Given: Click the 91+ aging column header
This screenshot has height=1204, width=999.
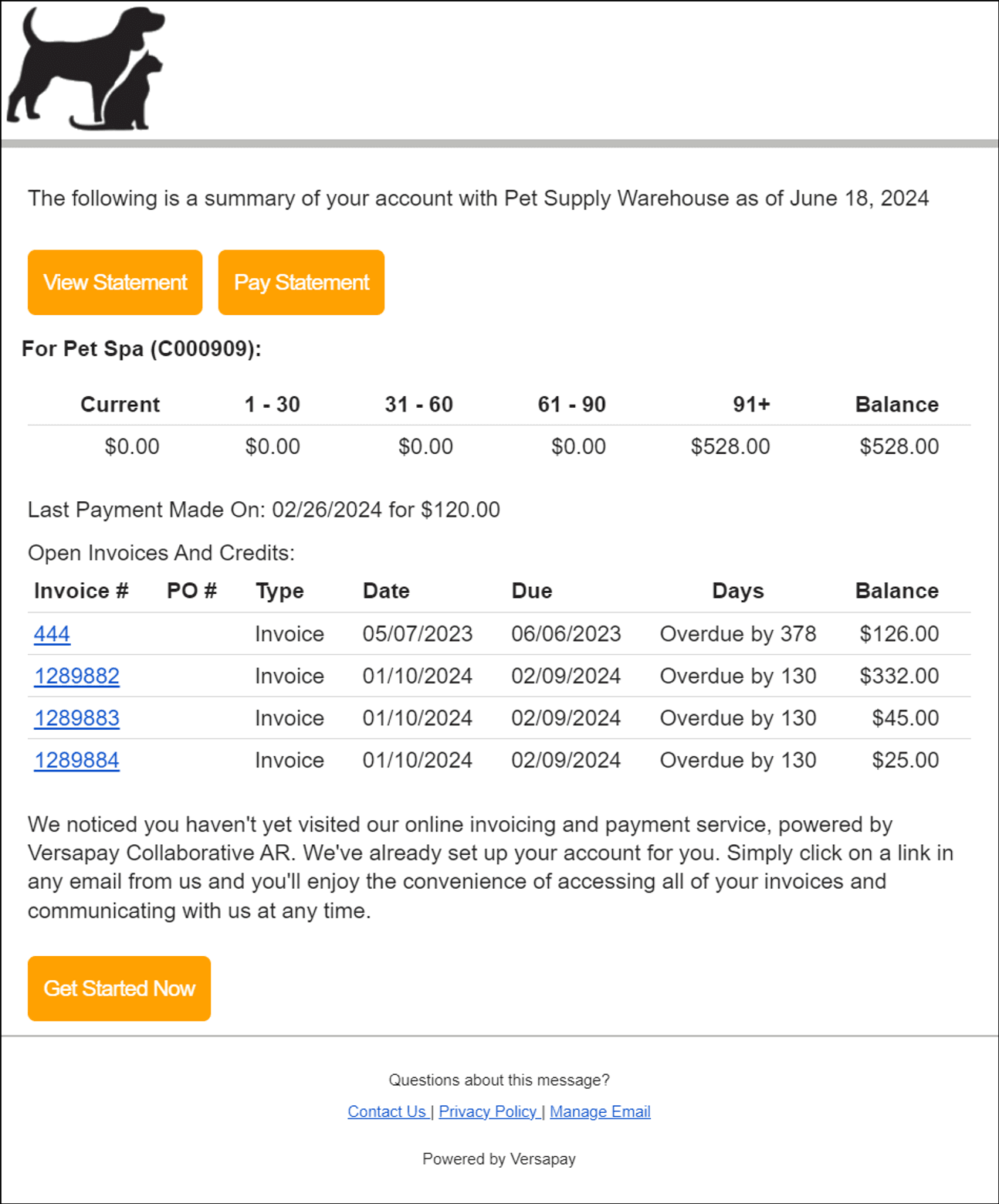Looking at the screenshot, I should (x=750, y=405).
